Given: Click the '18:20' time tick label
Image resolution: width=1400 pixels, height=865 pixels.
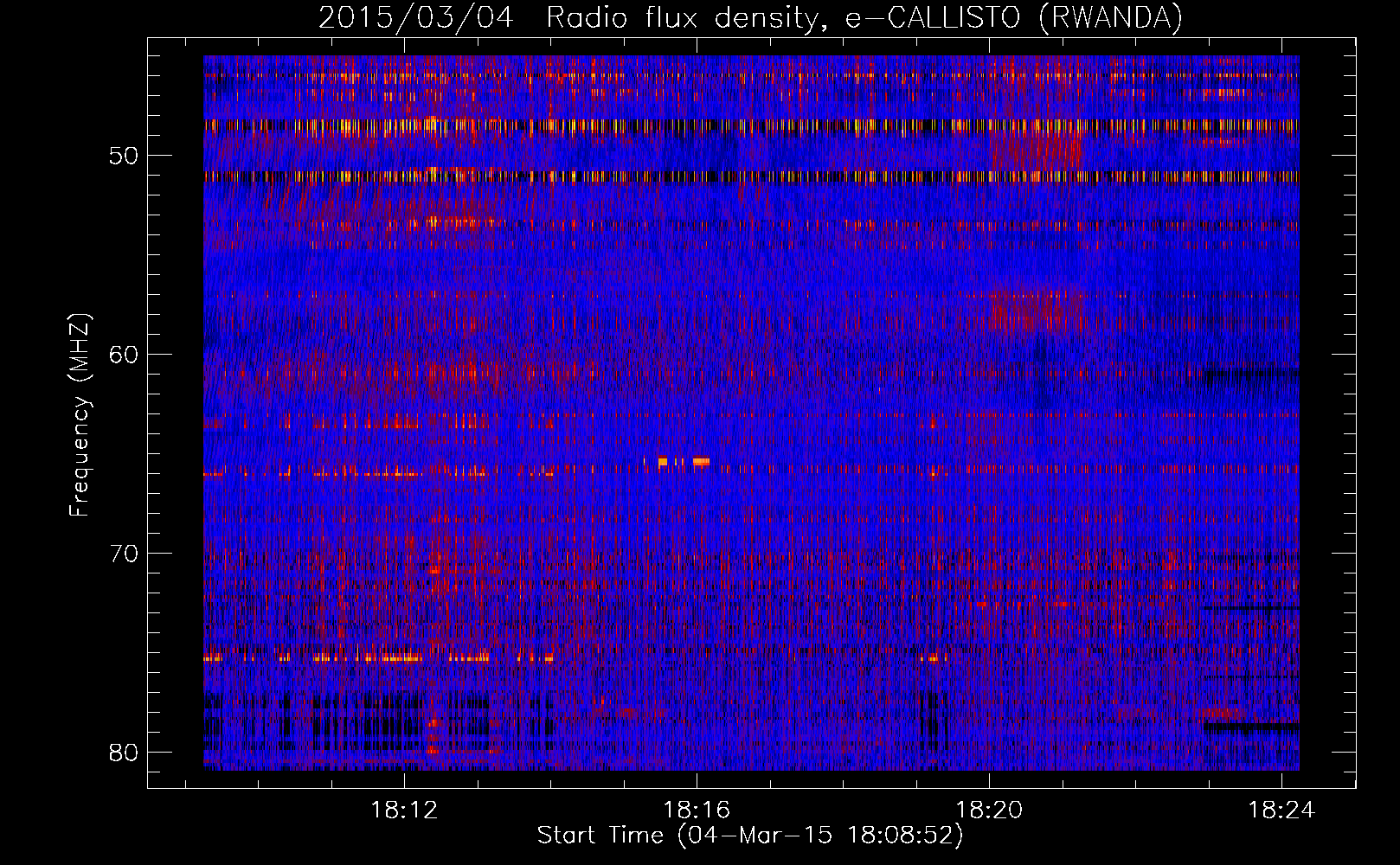Looking at the screenshot, I should click(x=989, y=811).
